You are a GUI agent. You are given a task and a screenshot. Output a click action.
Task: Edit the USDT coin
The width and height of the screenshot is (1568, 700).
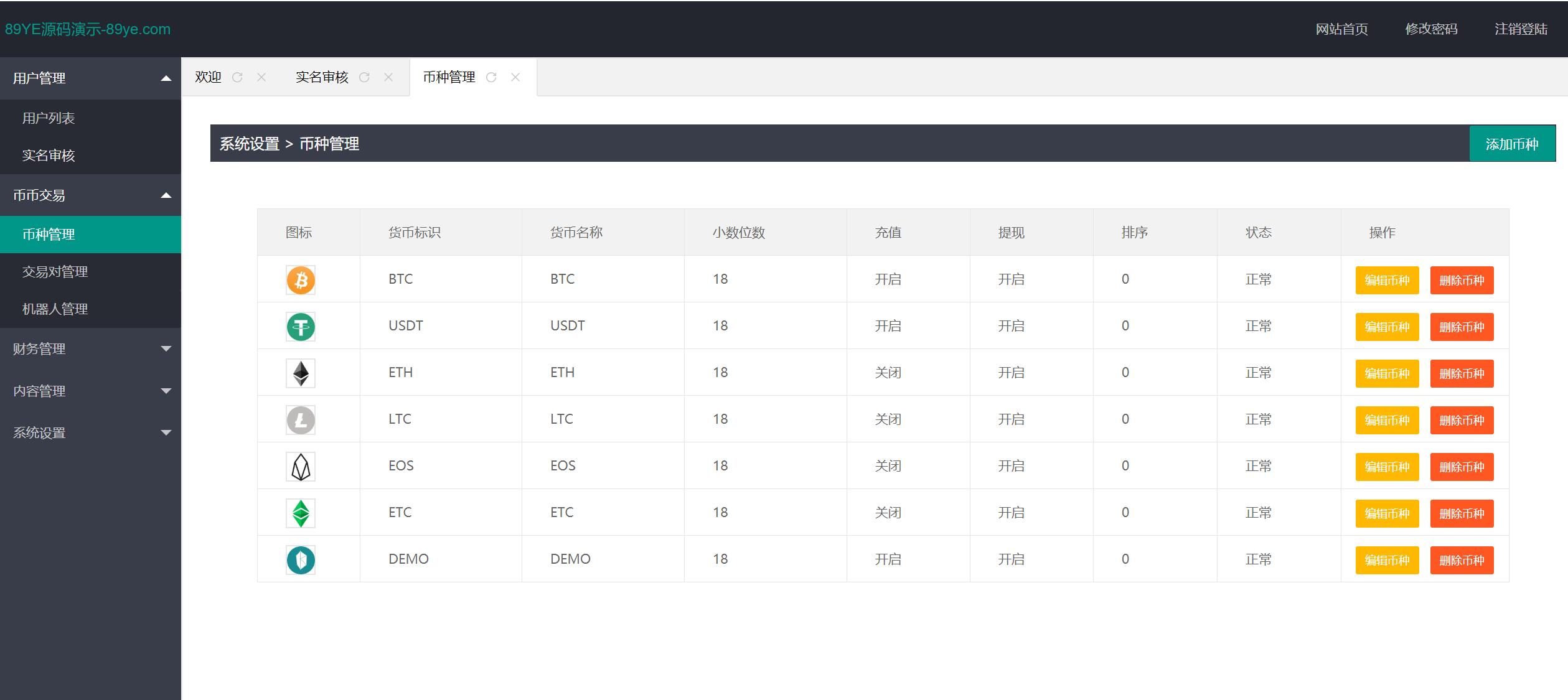coord(1387,327)
